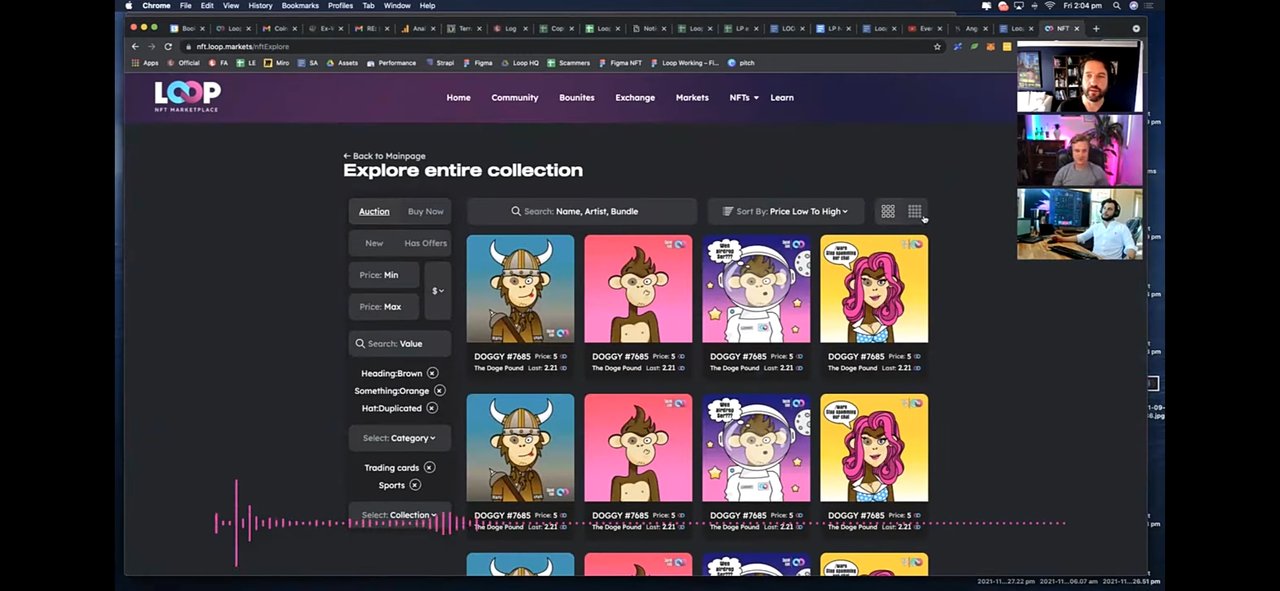Open the Figma NFT bookmark

620,63
